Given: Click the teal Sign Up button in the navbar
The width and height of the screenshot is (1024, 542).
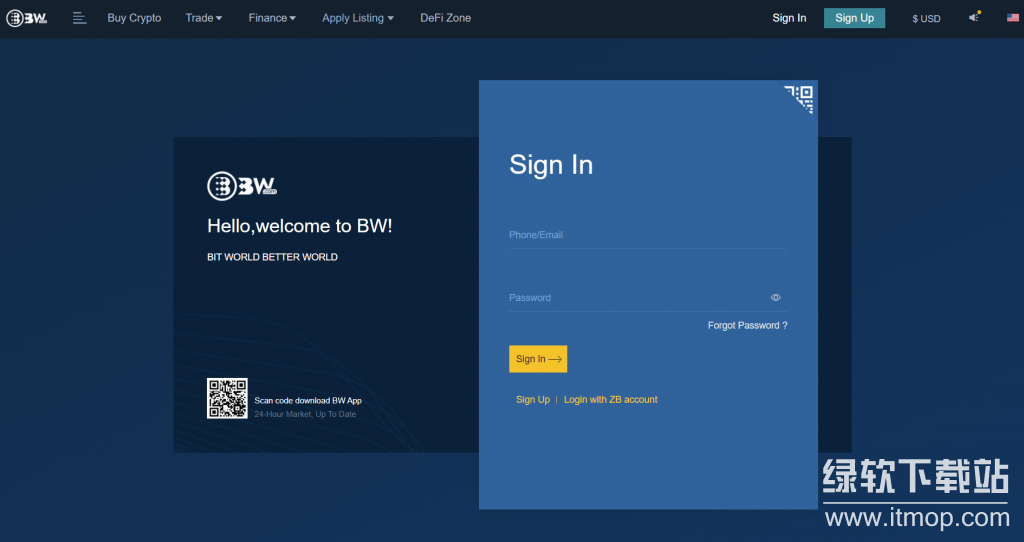Looking at the screenshot, I should click(854, 18).
